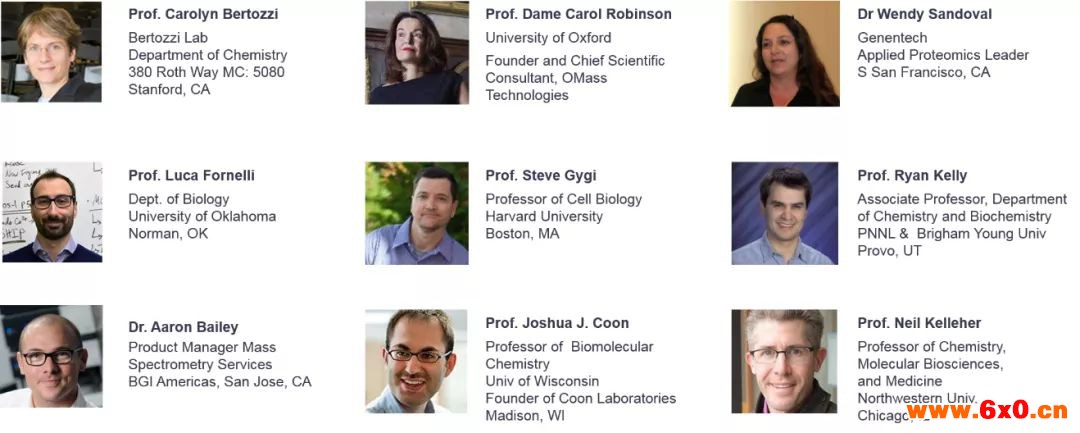Click the Prof. Luca Fornelli name heading
1080x433 pixels.
coord(191,176)
